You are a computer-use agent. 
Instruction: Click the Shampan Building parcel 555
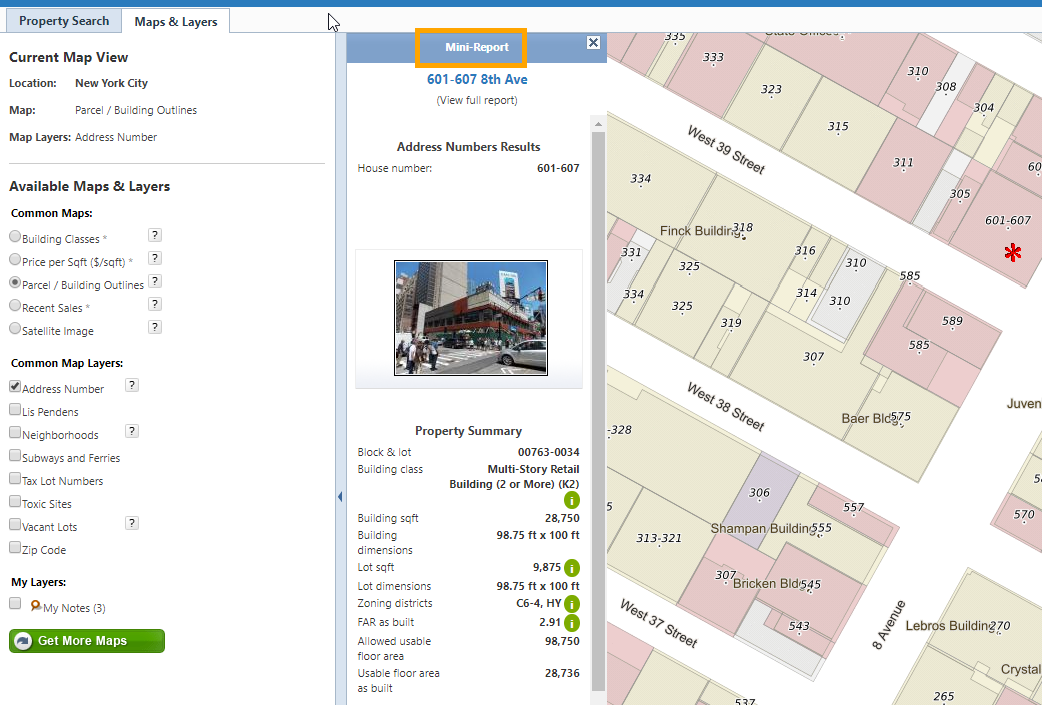821,528
